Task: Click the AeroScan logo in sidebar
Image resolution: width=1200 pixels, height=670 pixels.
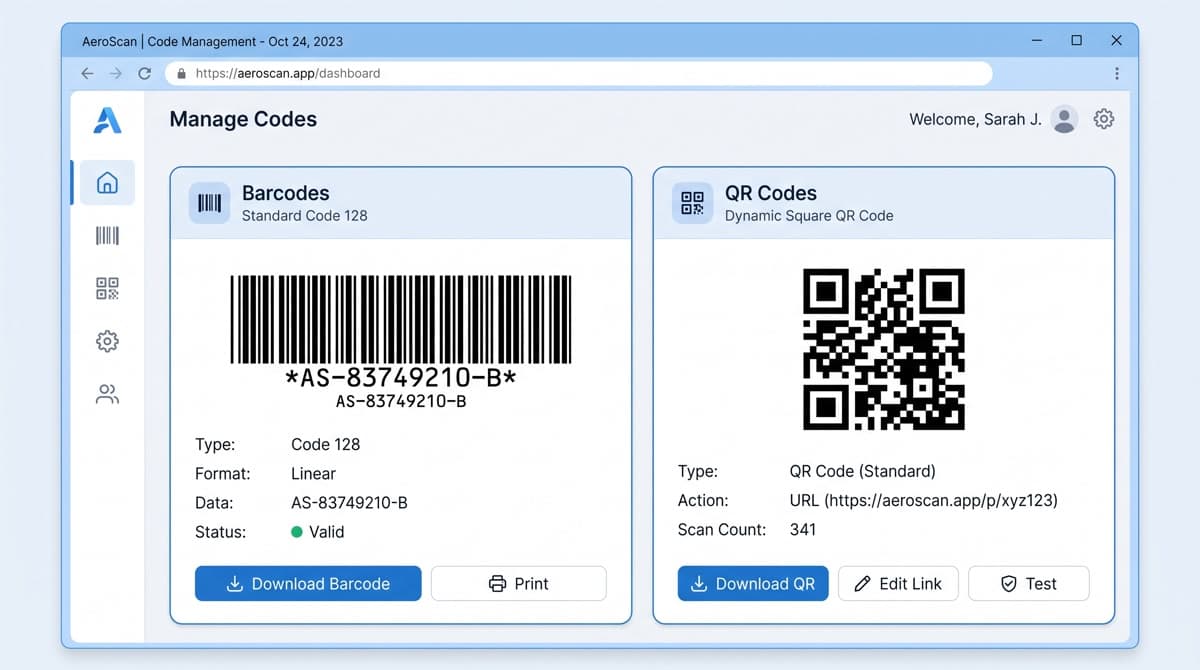Action: (x=107, y=120)
